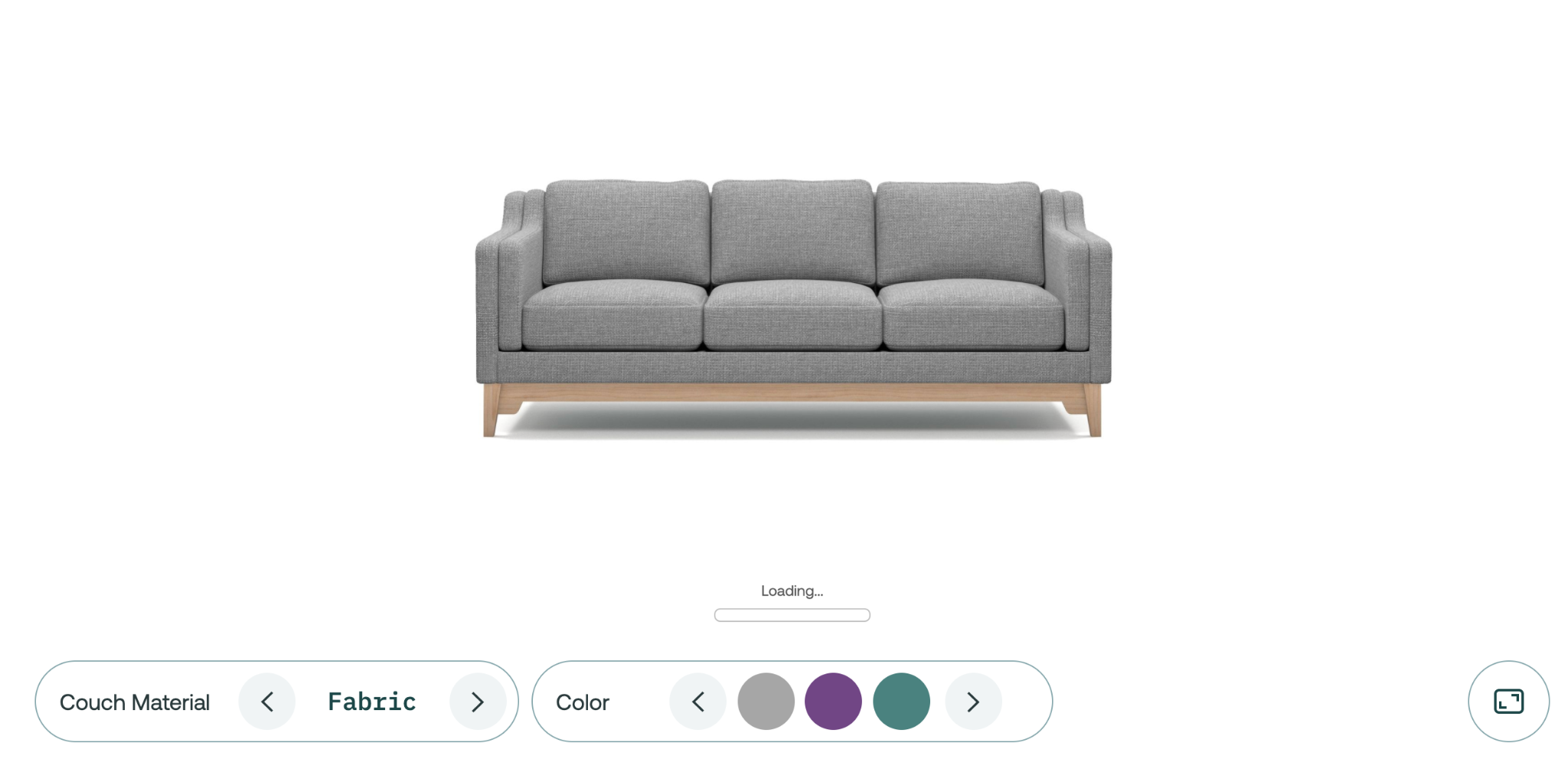Go to previous color set arrow
Image resolution: width=1568 pixels, height=779 pixels.
point(698,702)
